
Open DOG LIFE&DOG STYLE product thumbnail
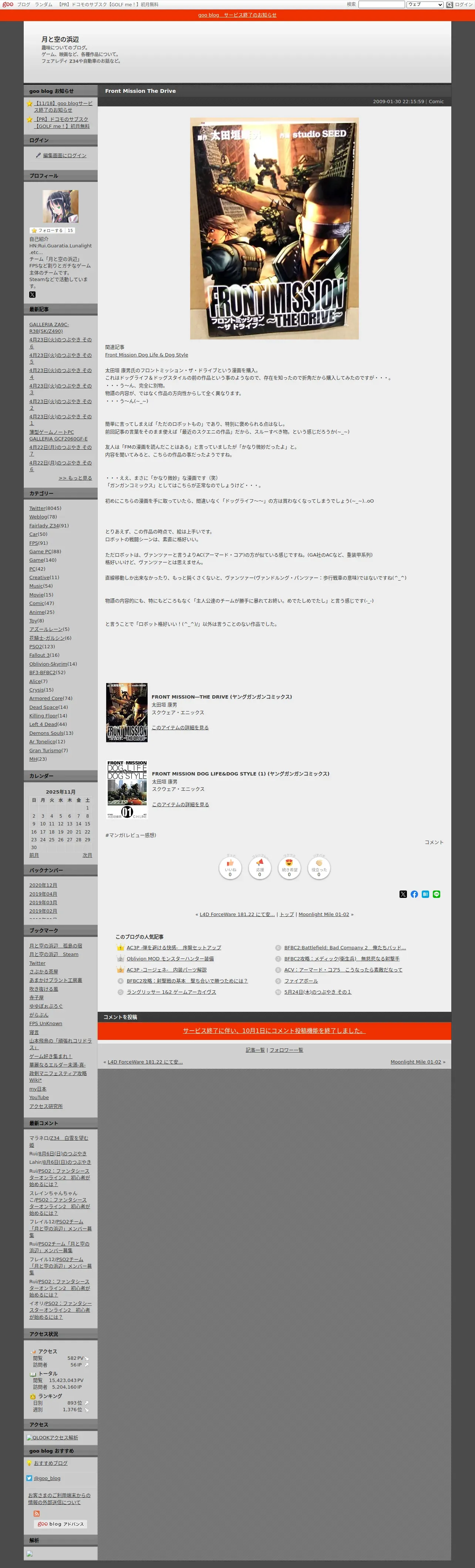tap(127, 789)
